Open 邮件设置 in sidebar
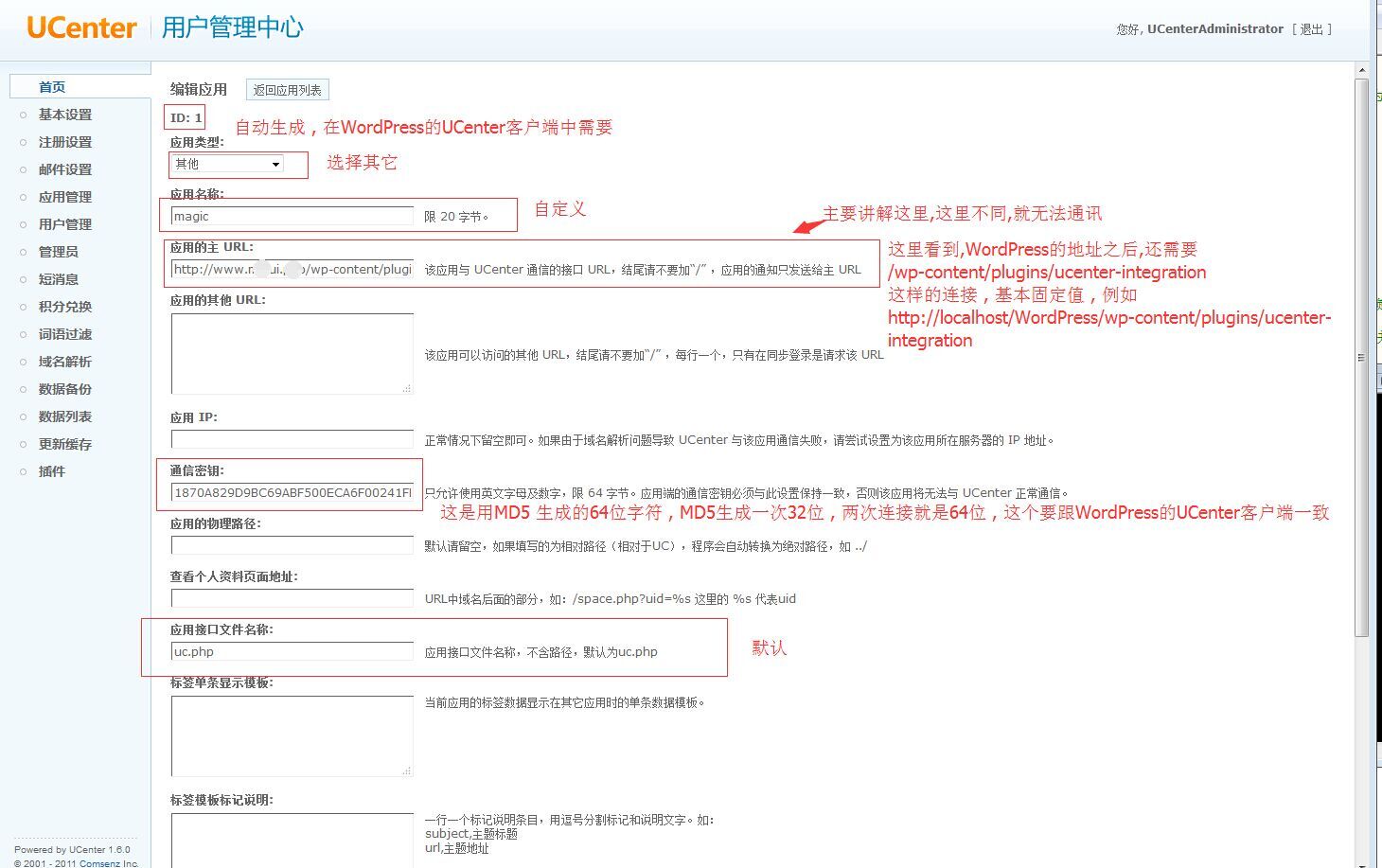The width and height of the screenshot is (1382, 868). coord(65,169)
